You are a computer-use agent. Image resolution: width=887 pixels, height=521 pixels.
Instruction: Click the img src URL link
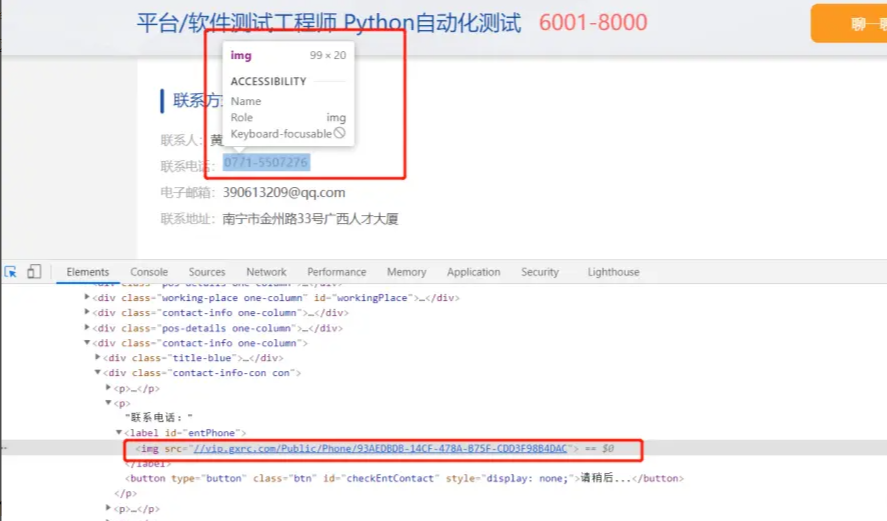tap(379, 448)
